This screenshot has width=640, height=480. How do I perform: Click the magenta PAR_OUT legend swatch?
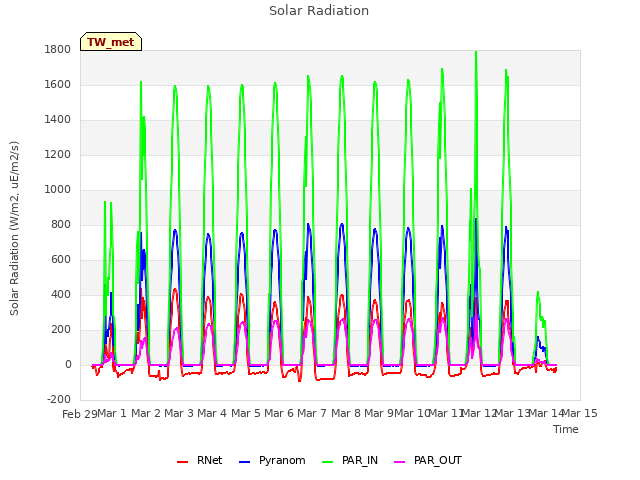tap(400, 462)
